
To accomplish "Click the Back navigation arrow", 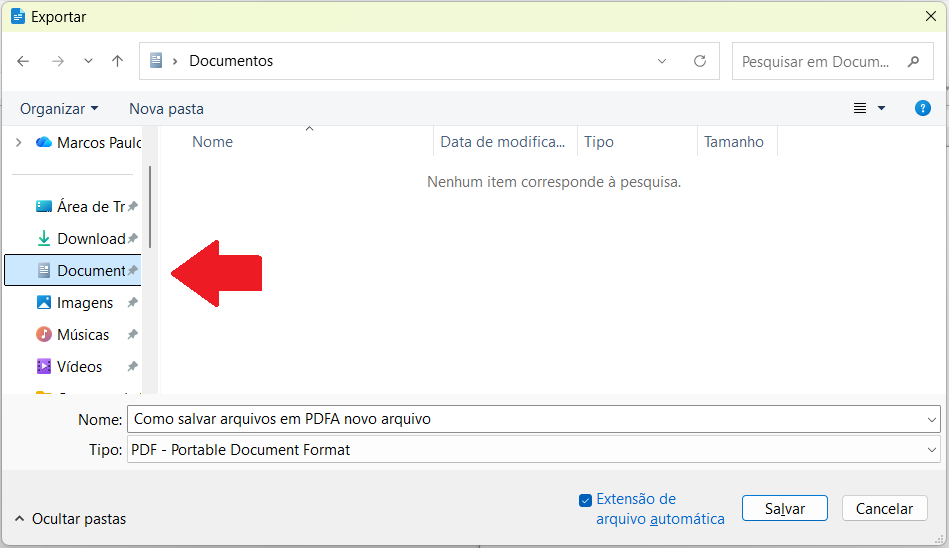I will (x=23, y=61).
